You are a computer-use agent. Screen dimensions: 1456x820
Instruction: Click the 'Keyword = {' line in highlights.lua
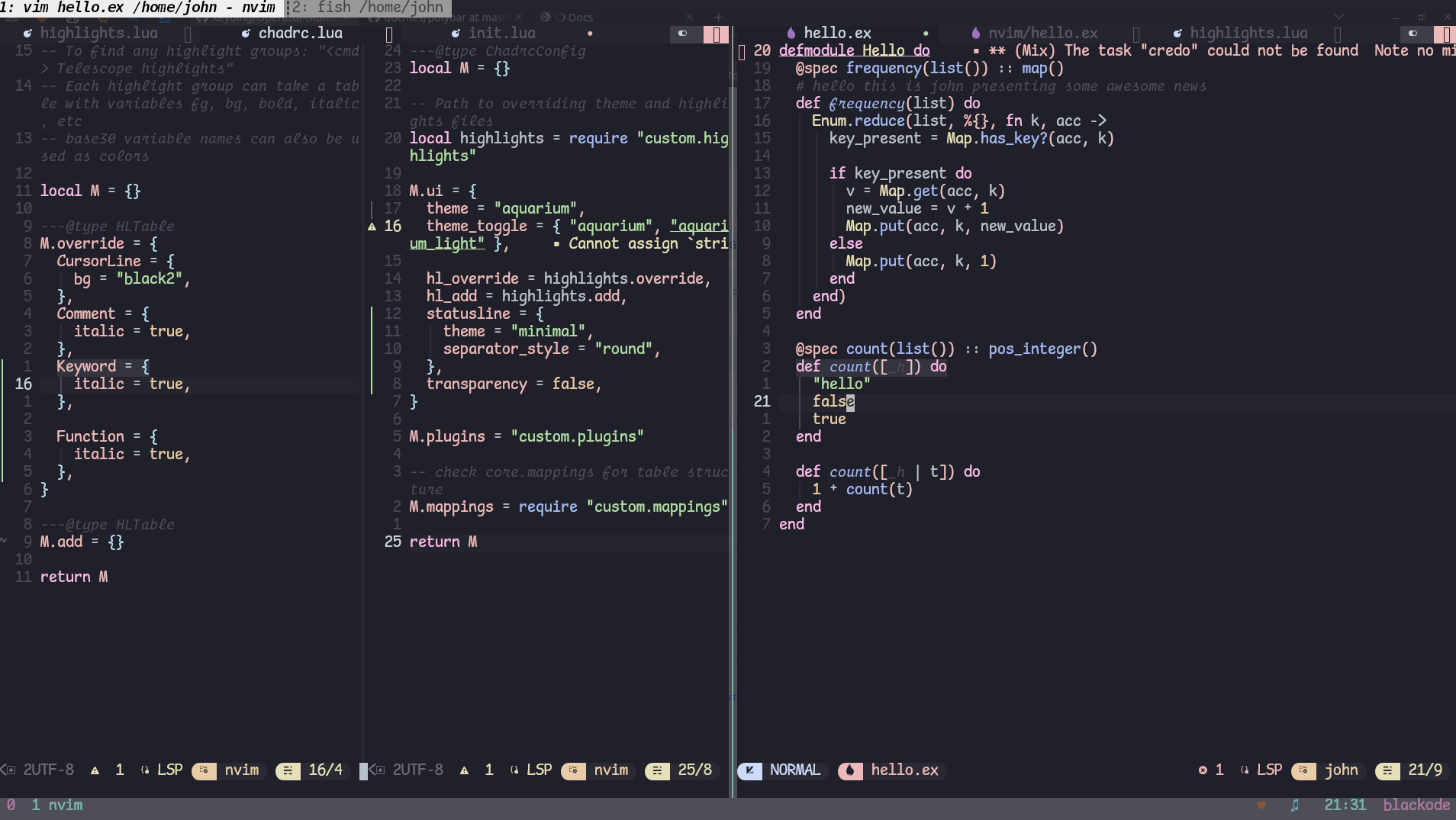[103, 366]
